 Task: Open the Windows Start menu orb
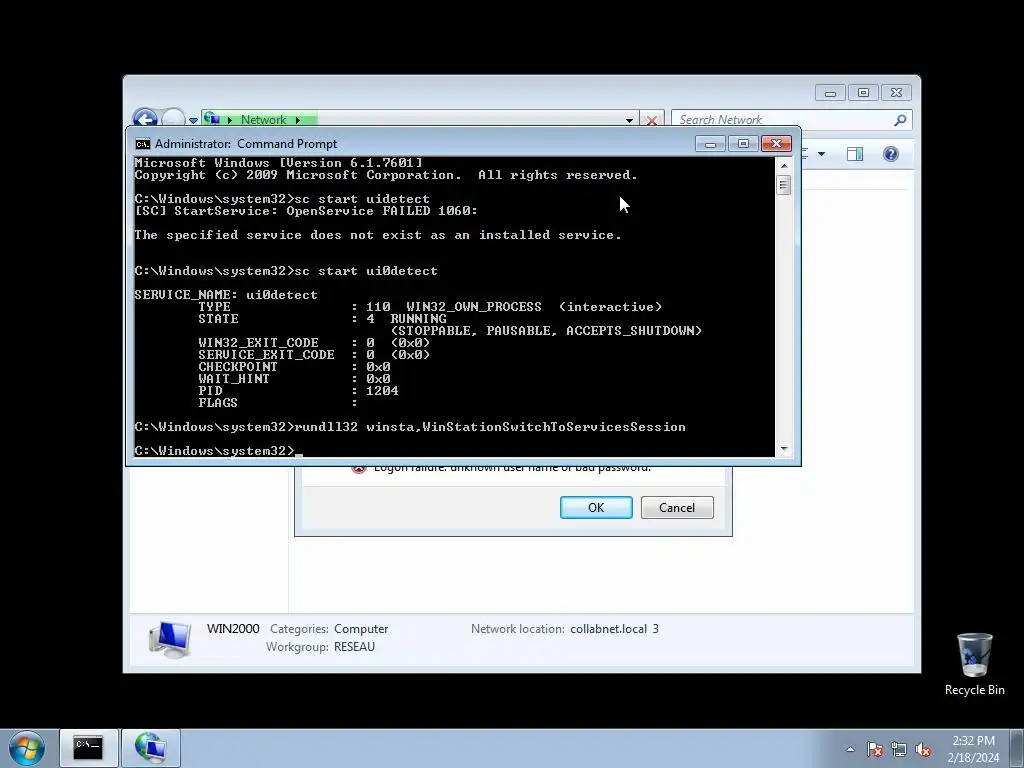click(27, 748)
